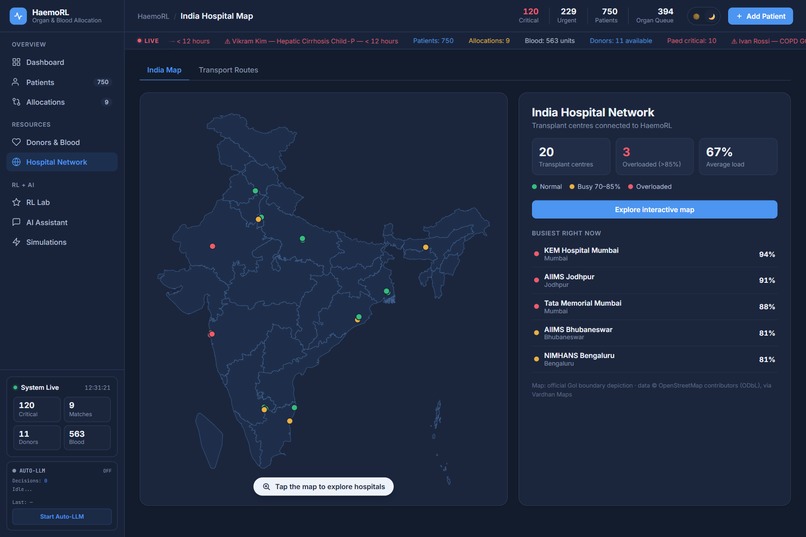Viewport: 806px width, 537px height.
Task: Click the 'Patients: 750' ticker entry
Action: point(433,41)
